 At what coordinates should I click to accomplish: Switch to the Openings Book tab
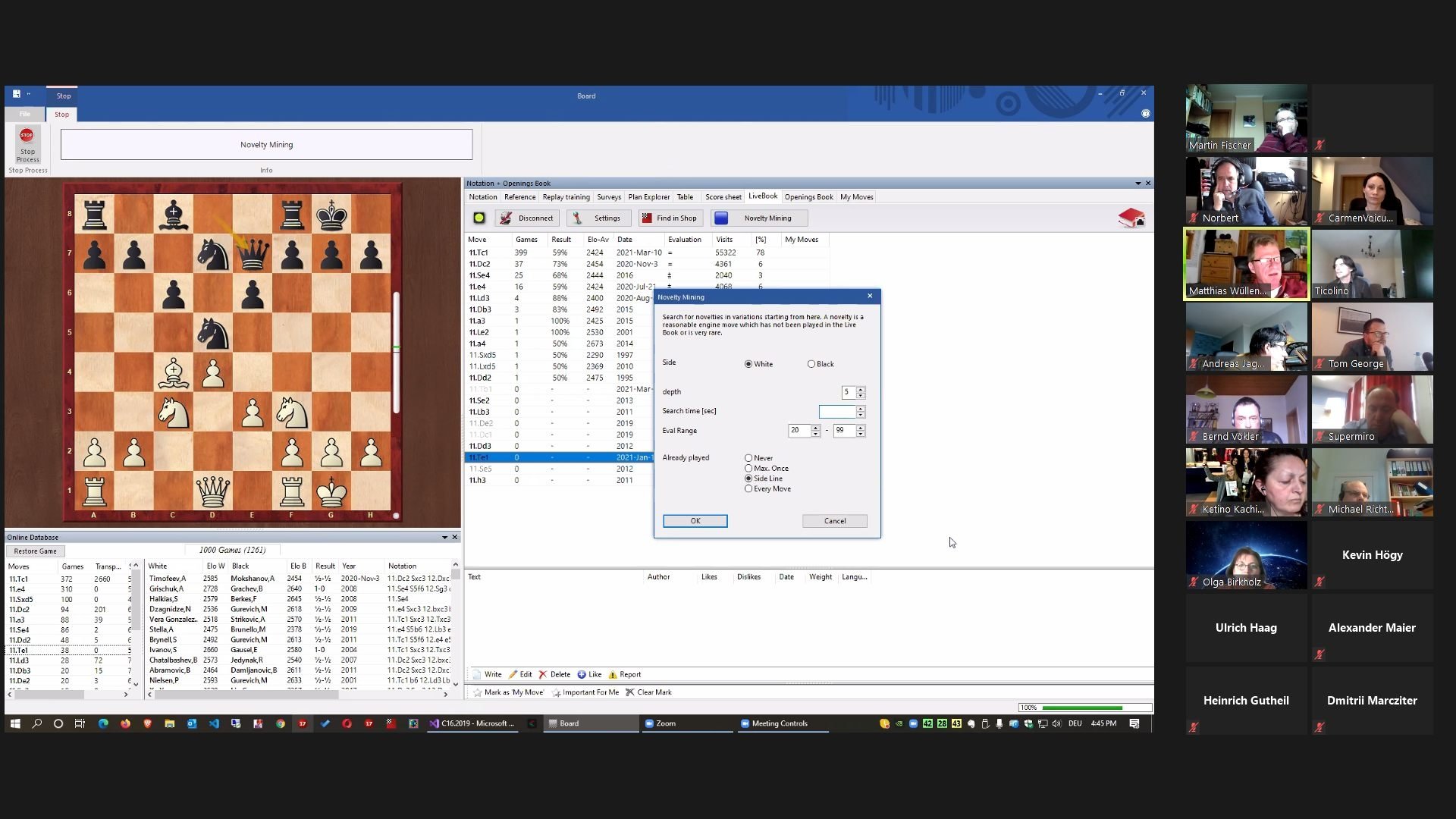click(808, 197)
